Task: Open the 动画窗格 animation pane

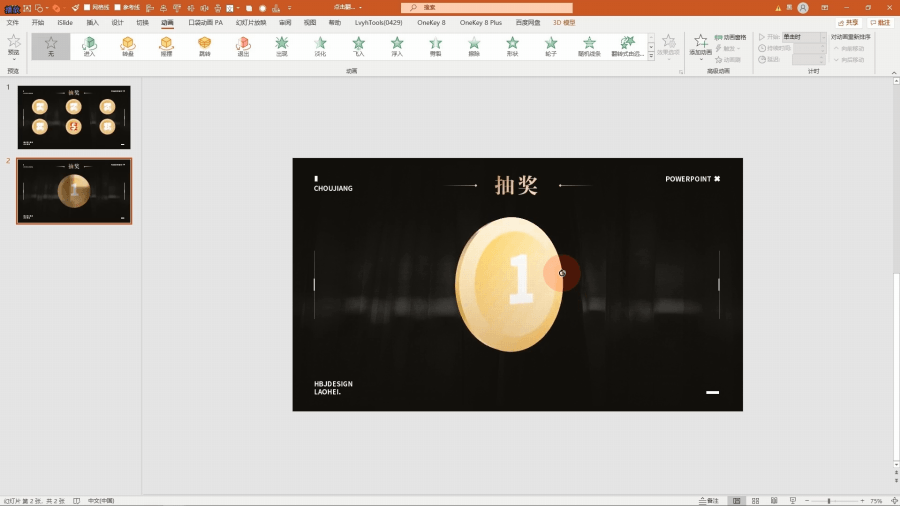Action: point(731,37)
